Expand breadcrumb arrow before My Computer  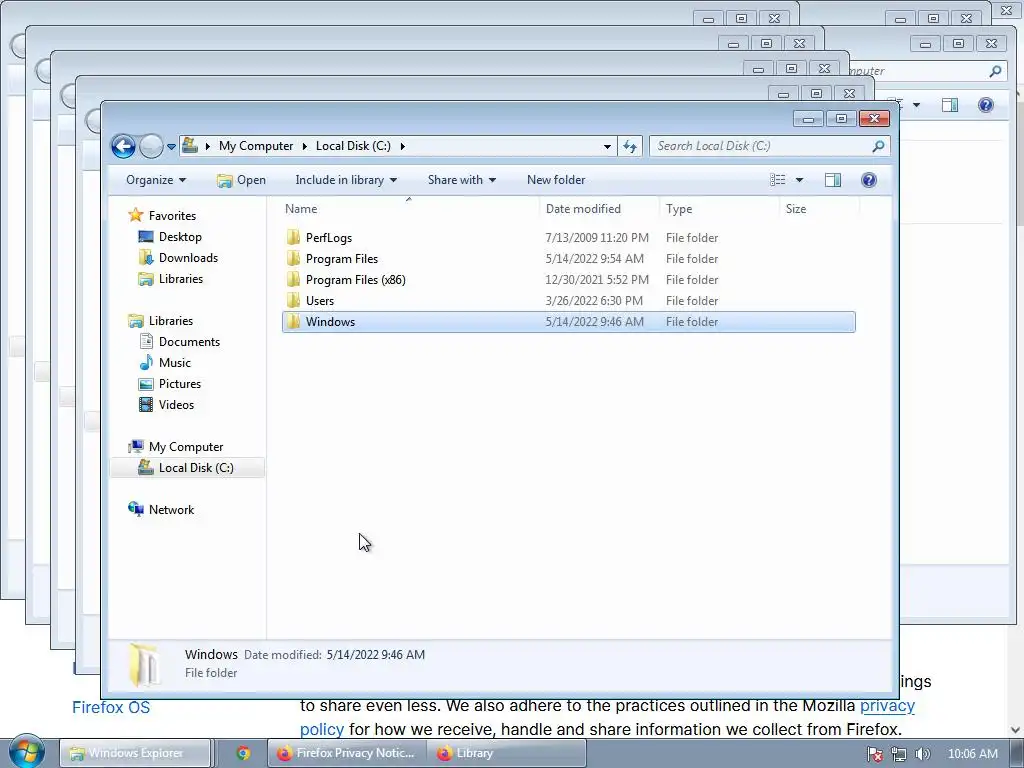pyautogui.click(x=208, y=146)
